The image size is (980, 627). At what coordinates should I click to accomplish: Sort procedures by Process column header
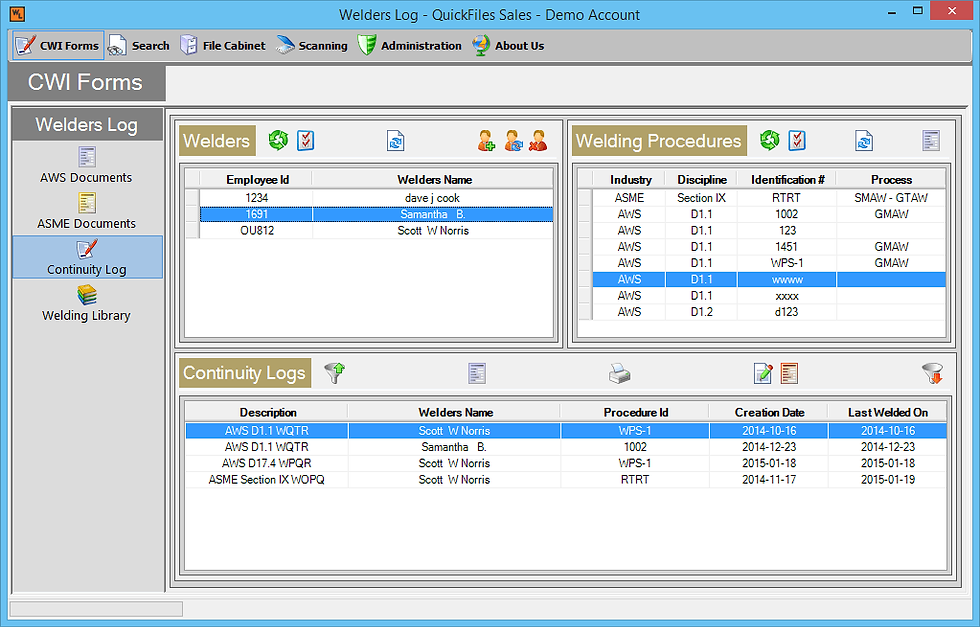tap(891, 179)
